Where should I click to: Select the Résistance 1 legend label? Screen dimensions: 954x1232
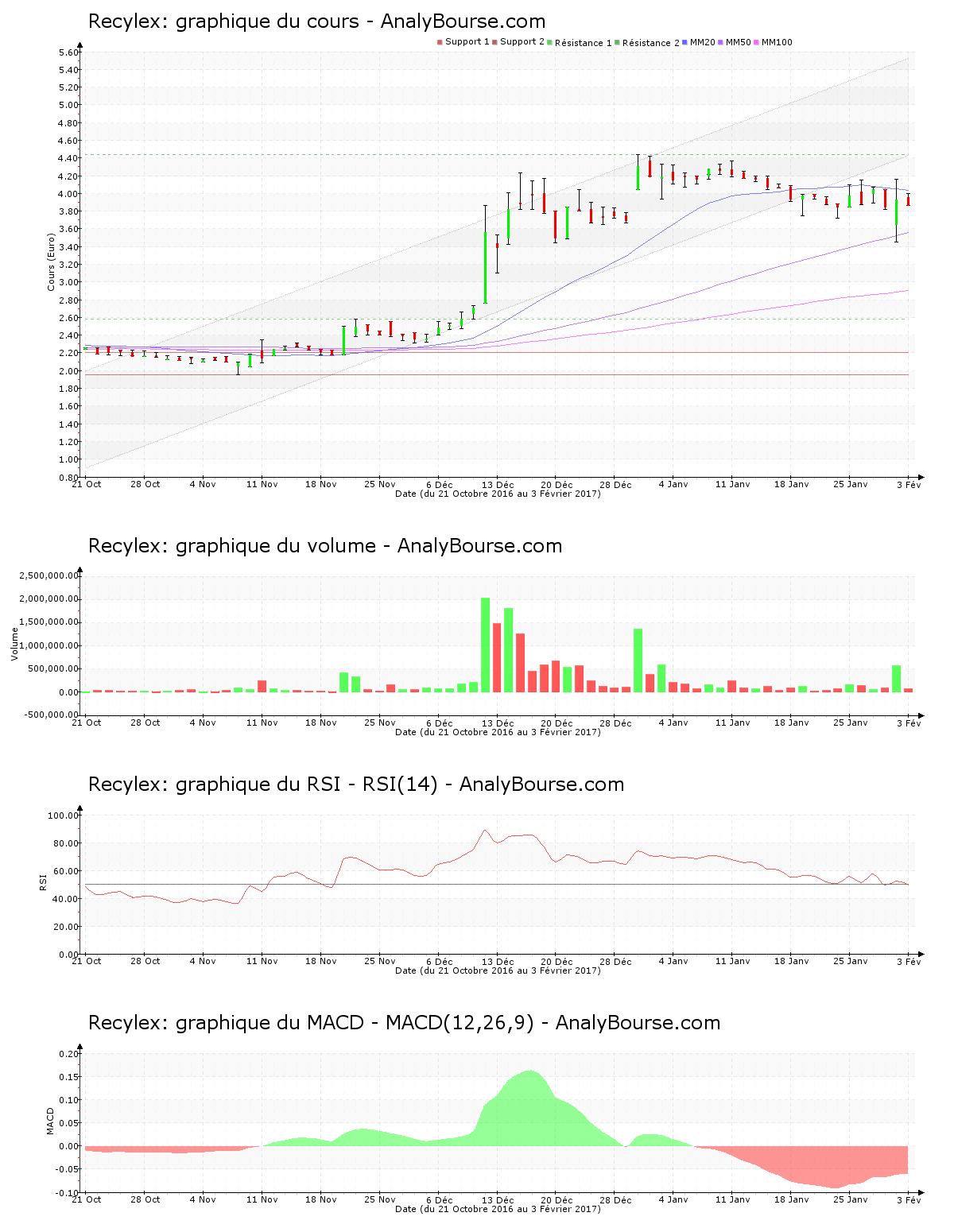click(584, 43)
